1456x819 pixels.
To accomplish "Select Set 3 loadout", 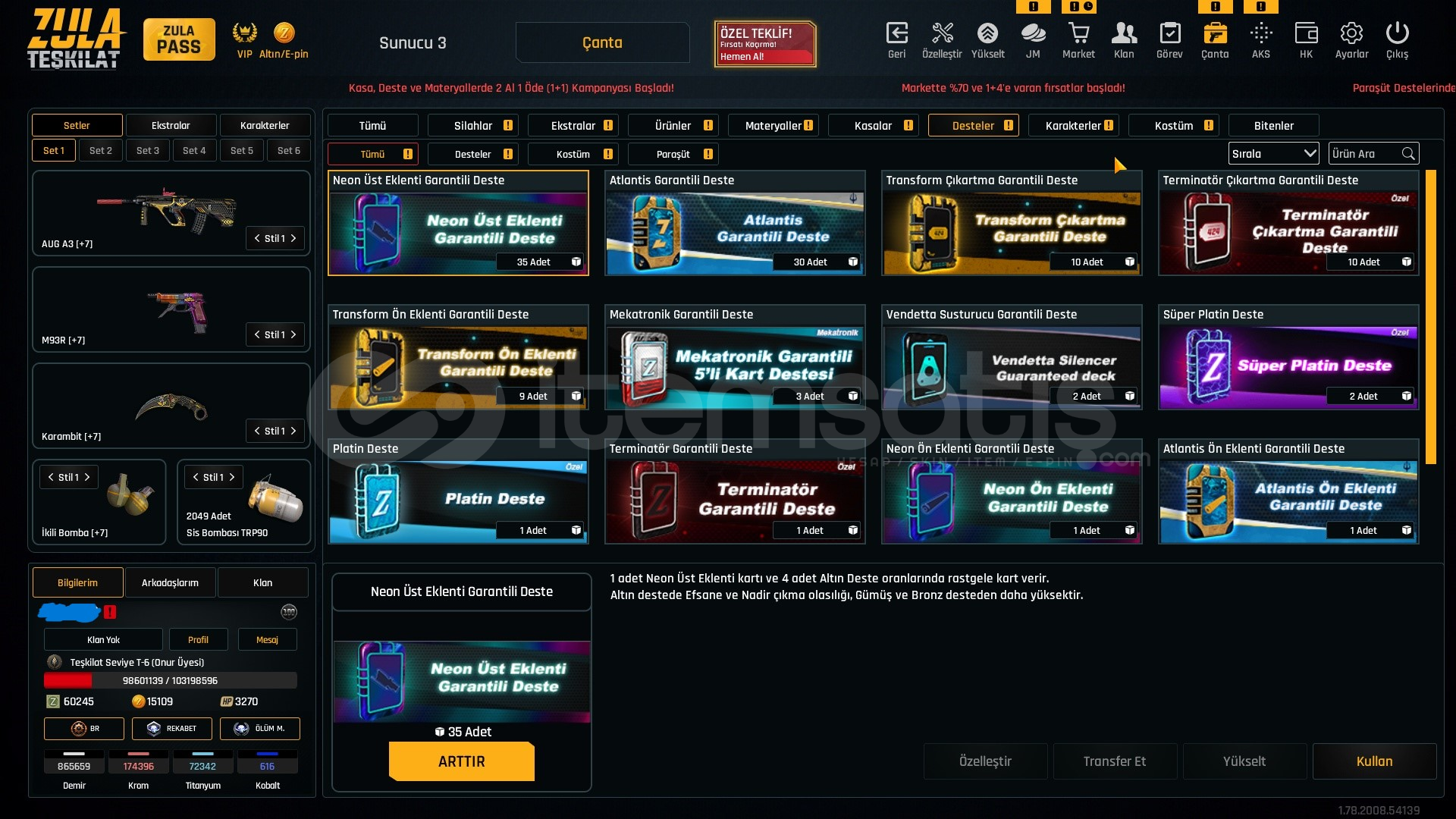I will [148, 150].
